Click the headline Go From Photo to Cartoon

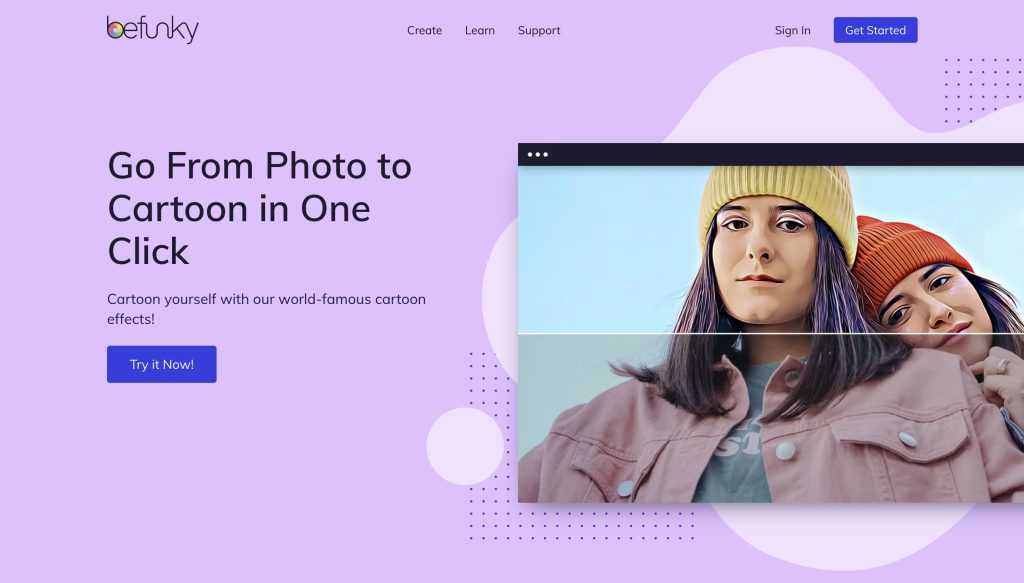[260, 208]
